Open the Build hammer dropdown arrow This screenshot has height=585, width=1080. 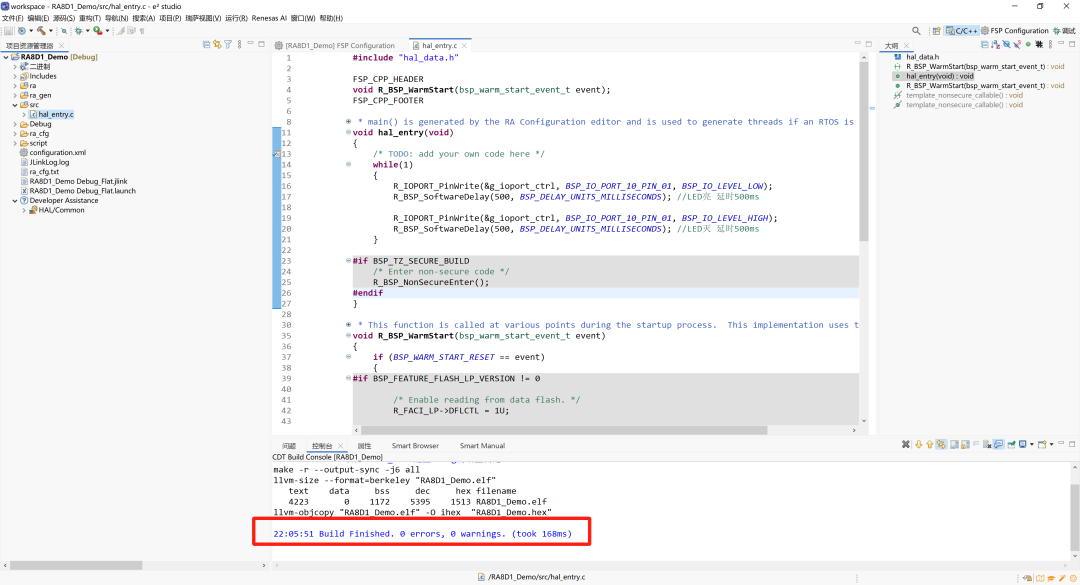(50, 31)
